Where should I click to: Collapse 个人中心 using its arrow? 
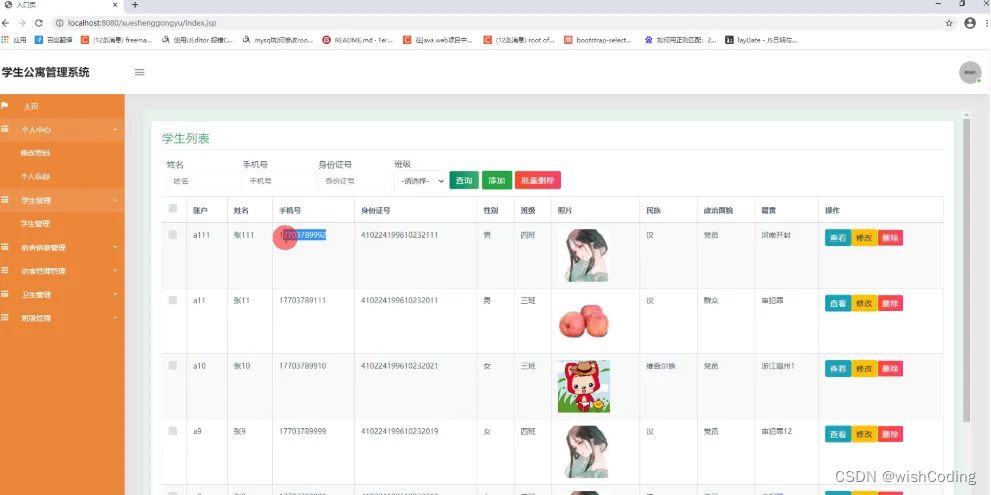point(115,130)
